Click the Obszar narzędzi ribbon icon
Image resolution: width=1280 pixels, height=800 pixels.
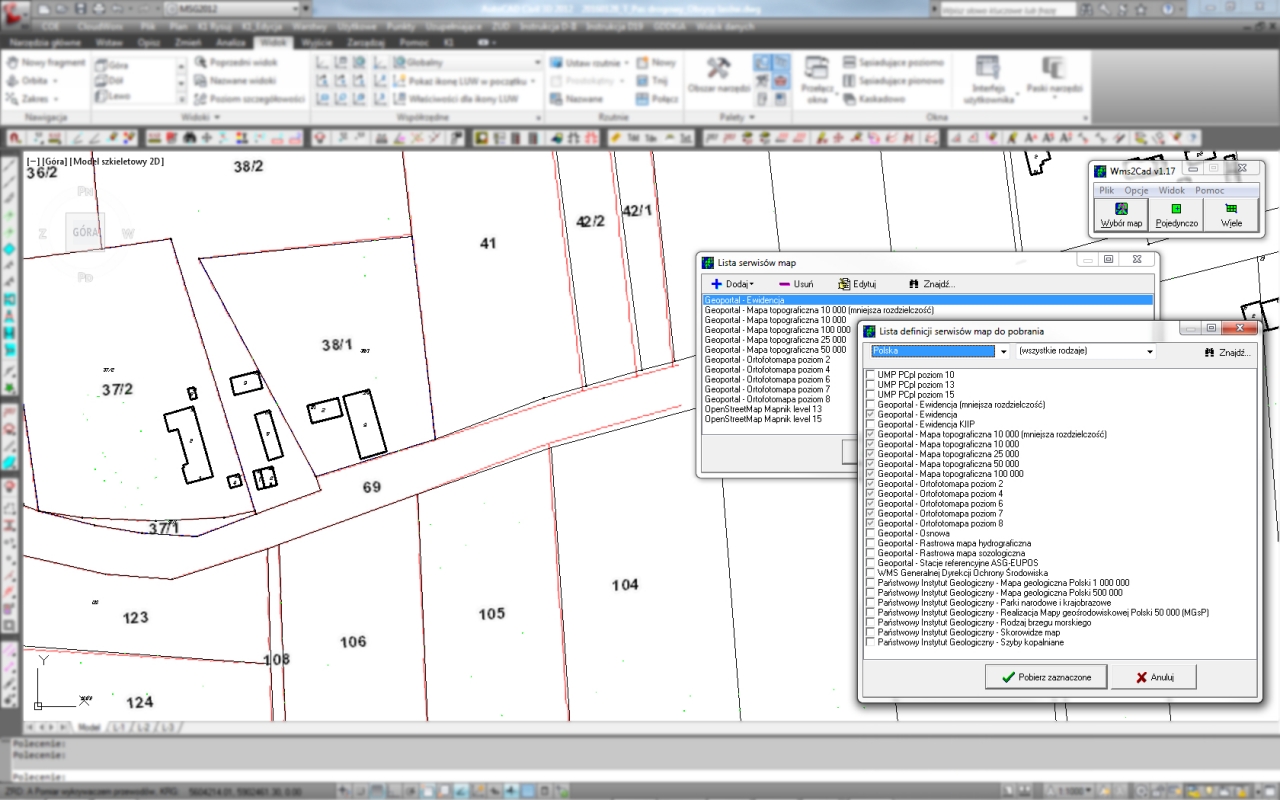tap(717, 69)
